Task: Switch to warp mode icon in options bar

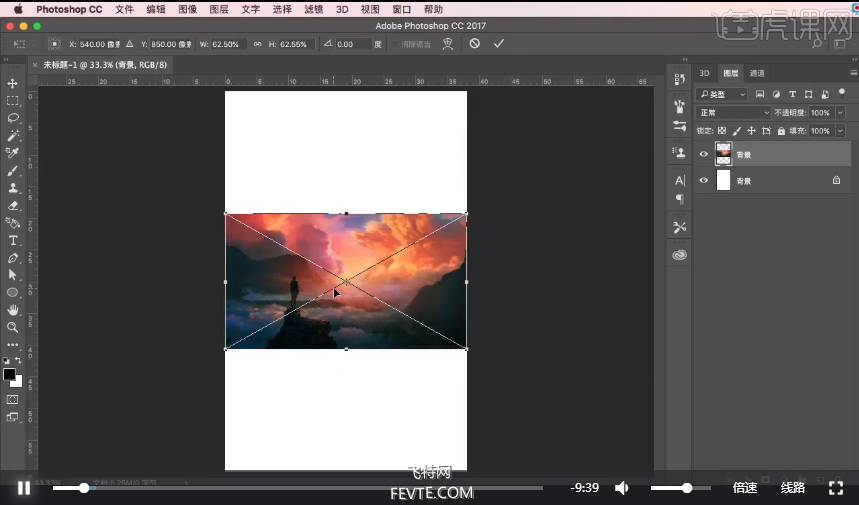Action: pos(448,44)
